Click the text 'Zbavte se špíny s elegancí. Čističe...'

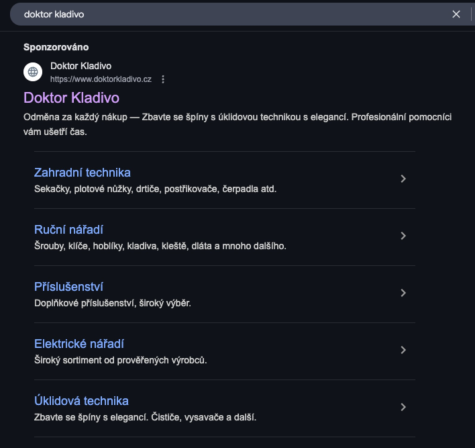(145, 417)
